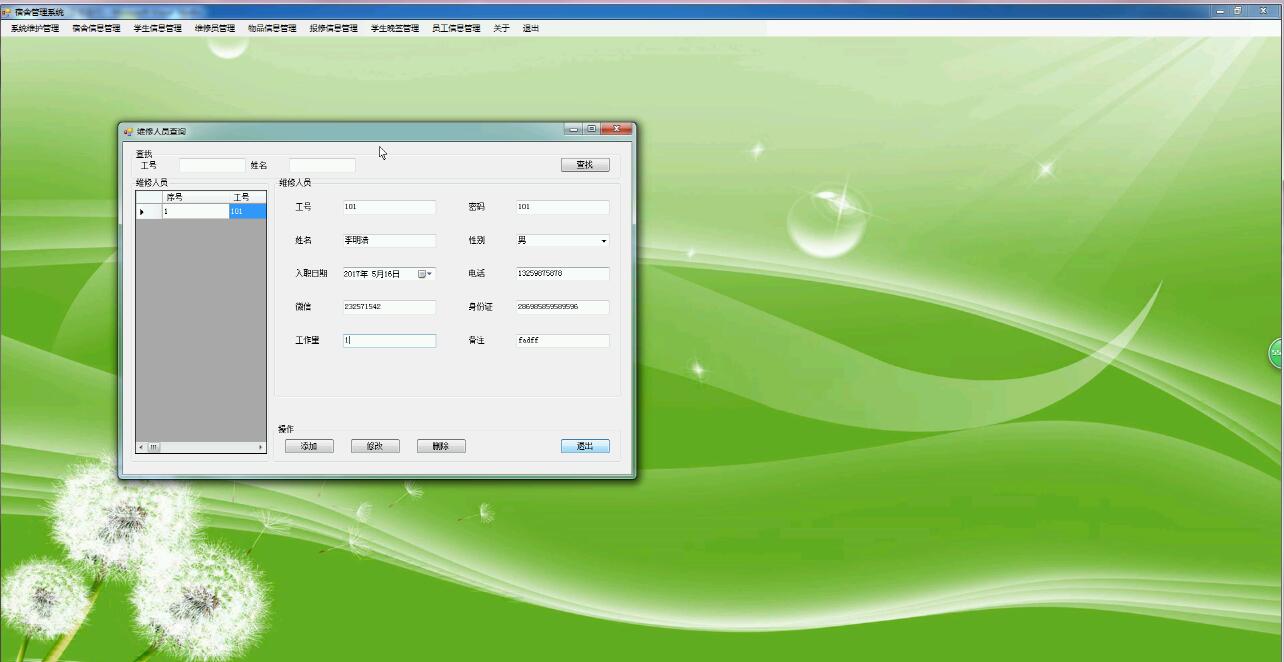Click the 序号 column header

[195, 197]
